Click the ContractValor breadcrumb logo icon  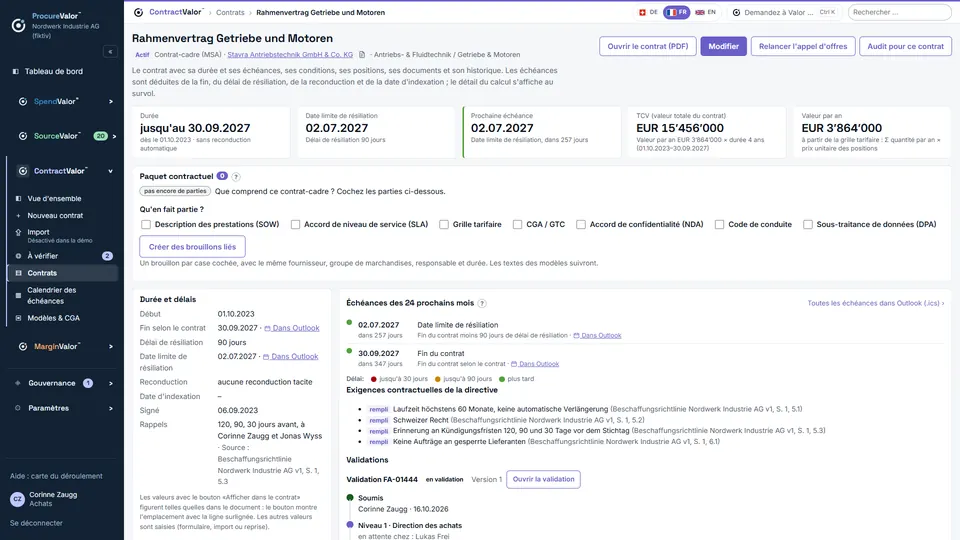[138, 12]
